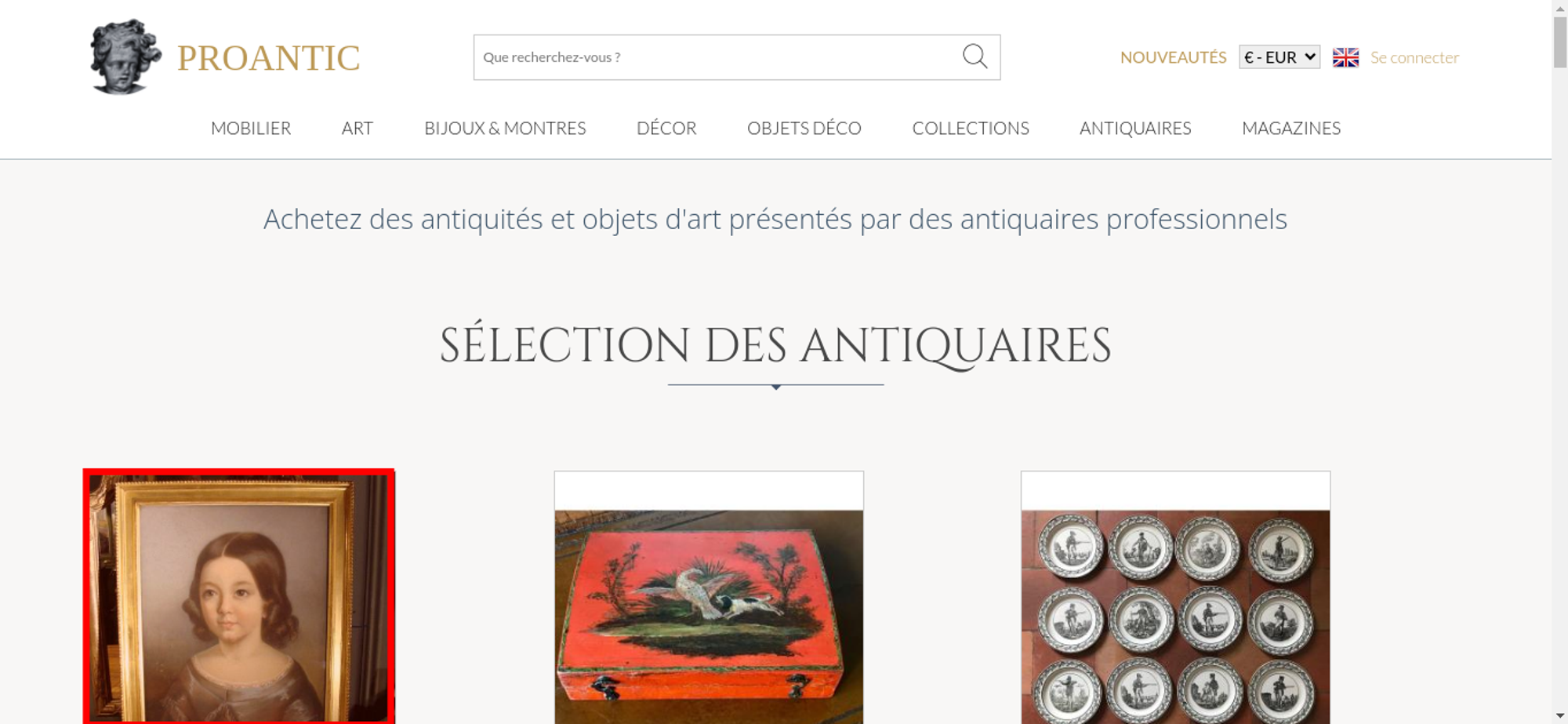The image size is (1568, 724).
Task: Open the BIJOUX & MONTRES menu
Action: pos(505,128)
